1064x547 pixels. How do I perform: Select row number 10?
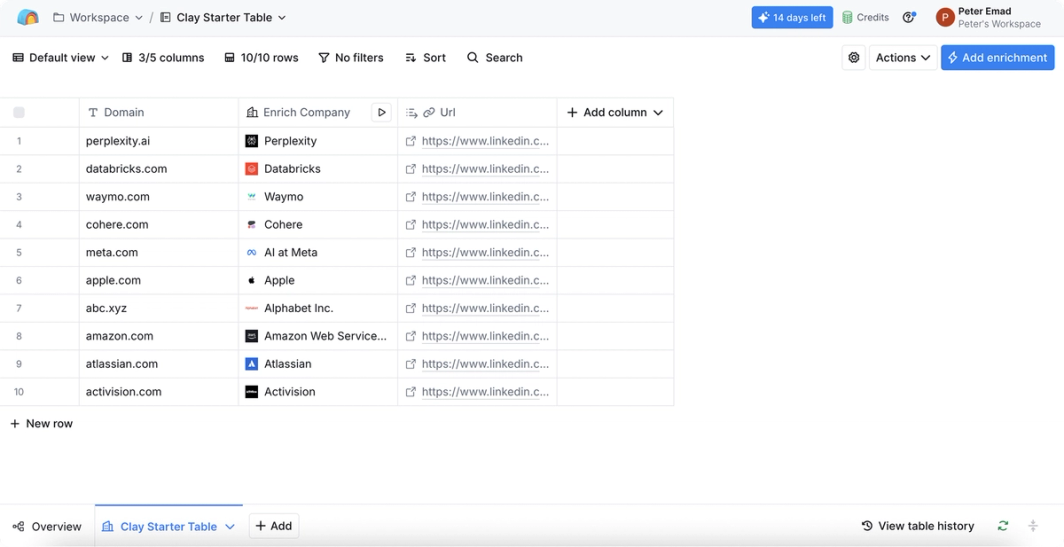coord(19,392)
